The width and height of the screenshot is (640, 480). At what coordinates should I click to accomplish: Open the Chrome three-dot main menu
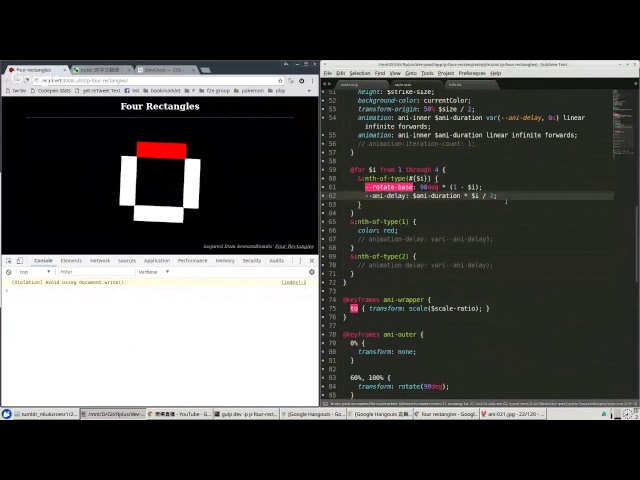(312, 81)
